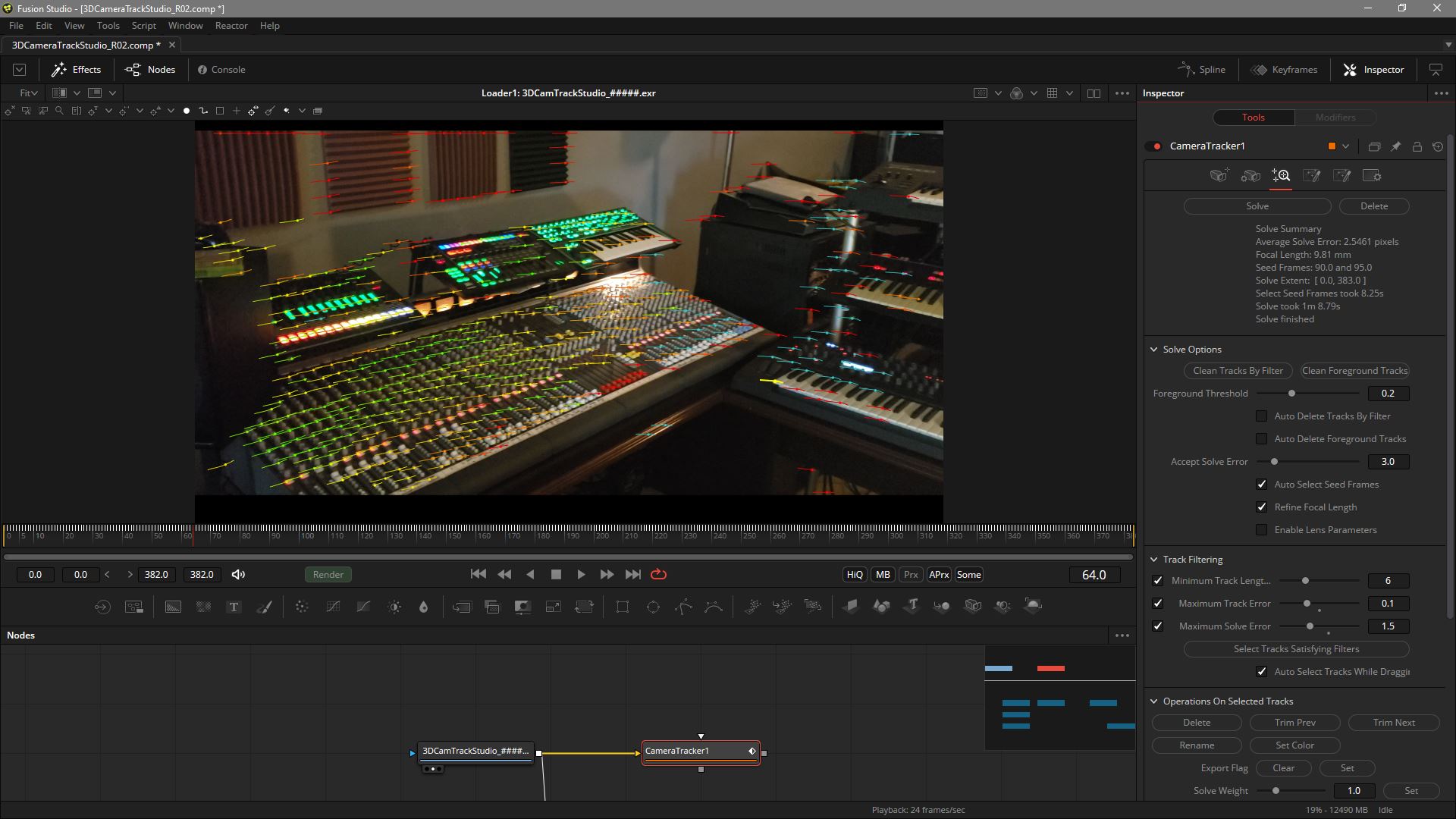Check Enable Lens Parameters box
Viewport: 1456px width, 819px height.
pyautogui.click(x=1261, y=529)
